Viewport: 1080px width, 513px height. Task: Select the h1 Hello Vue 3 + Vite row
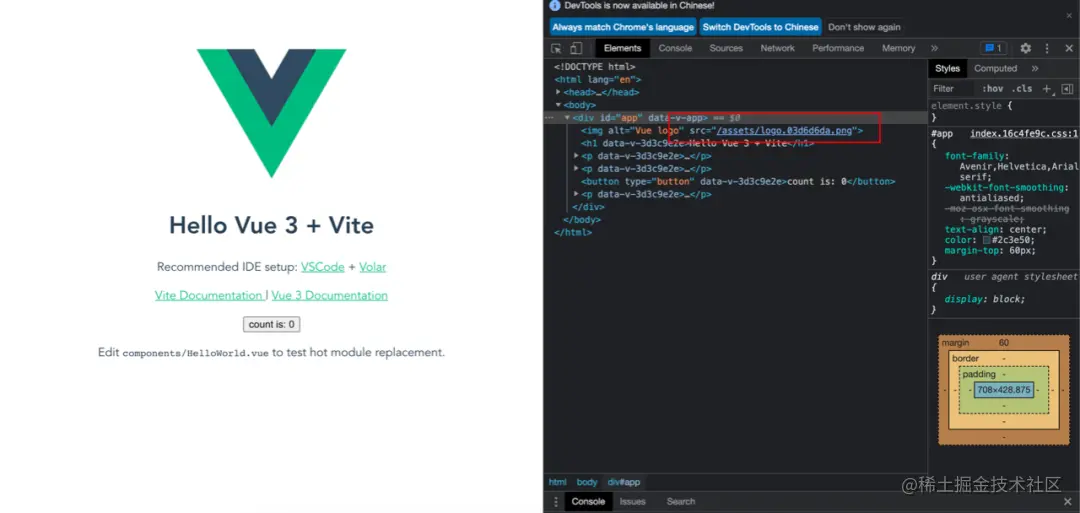(x=736, y=144)
